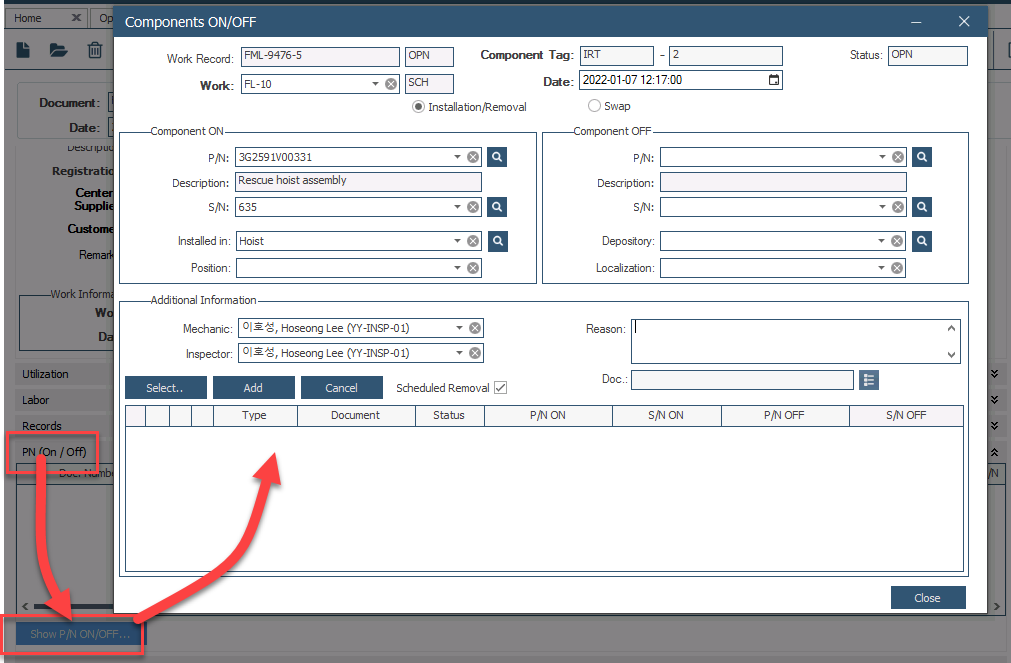The image size is (1011, 663).
Task: Click inside the Reason text box
Action: (788, 341)
